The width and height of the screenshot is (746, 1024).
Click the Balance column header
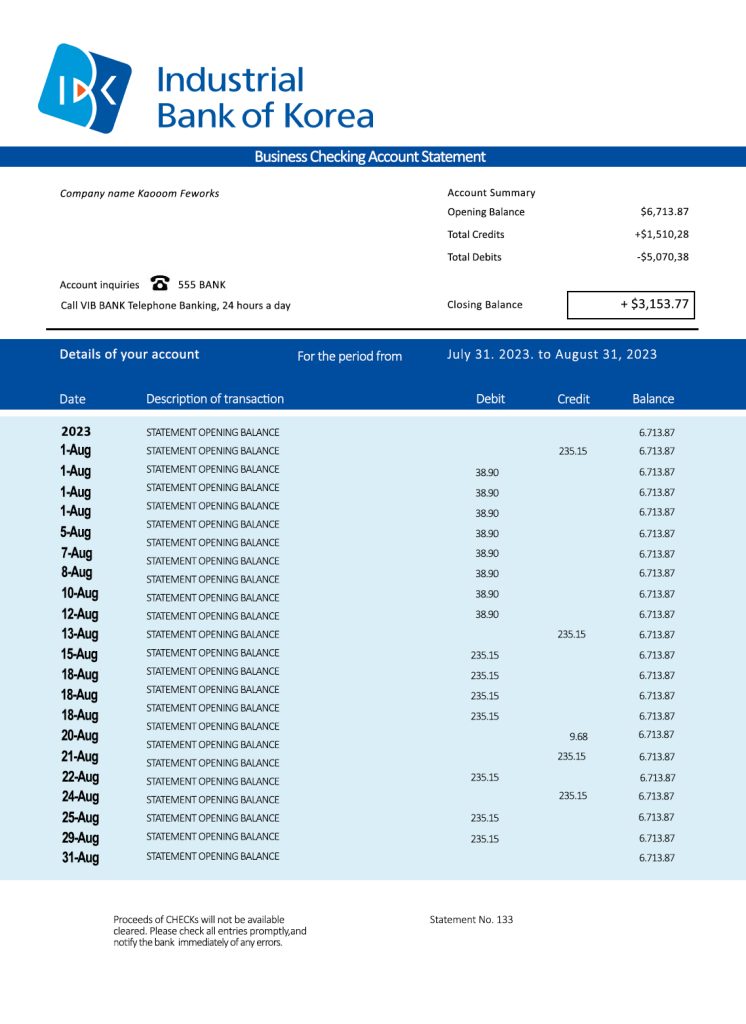[653, 399]
